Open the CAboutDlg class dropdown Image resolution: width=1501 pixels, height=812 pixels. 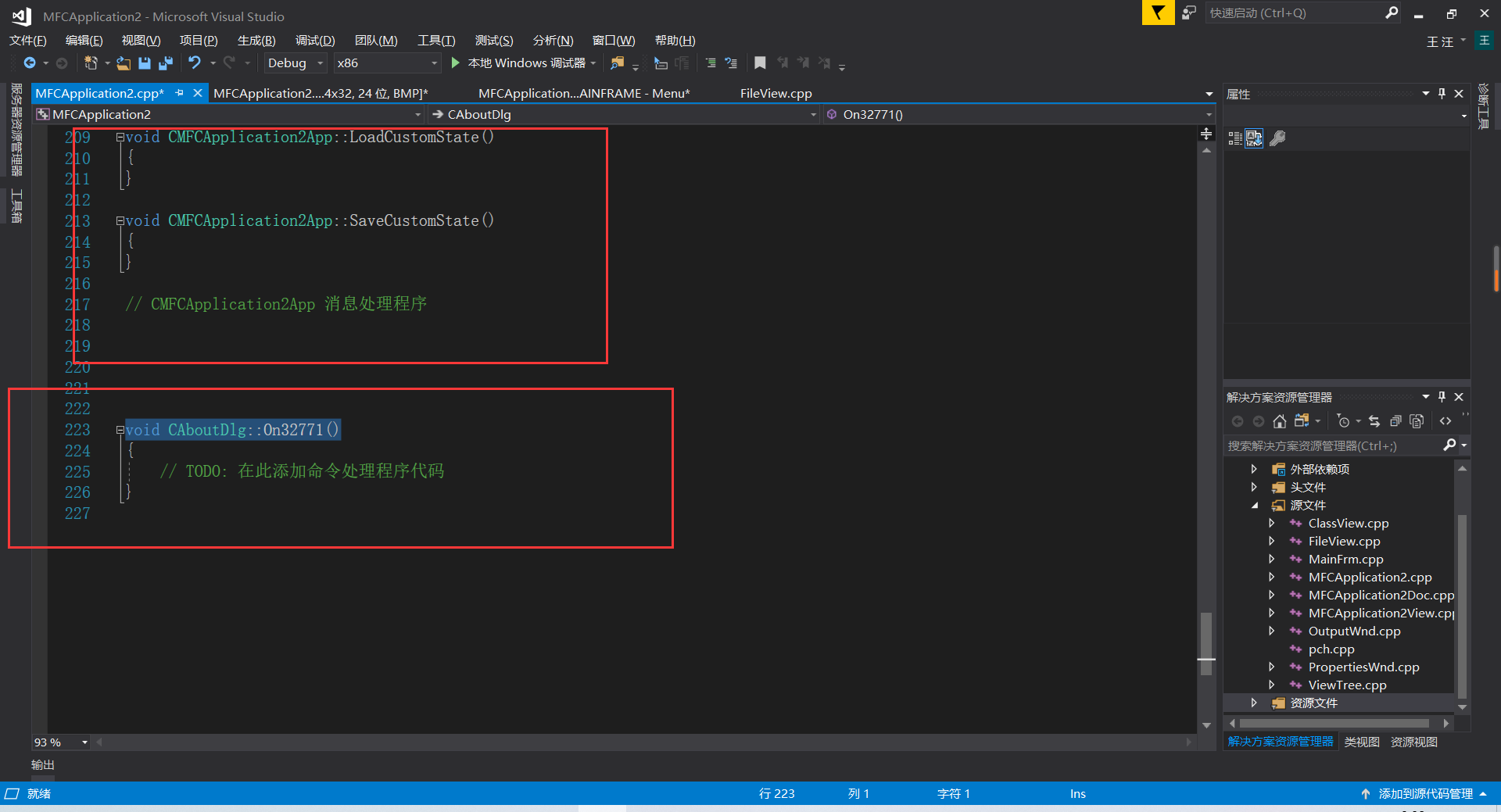625,115
